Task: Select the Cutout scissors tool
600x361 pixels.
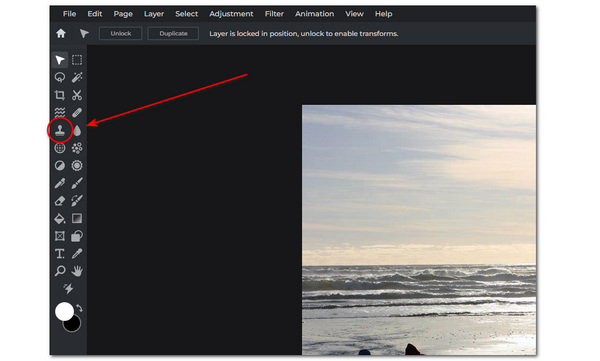Action: click(77, 95)
